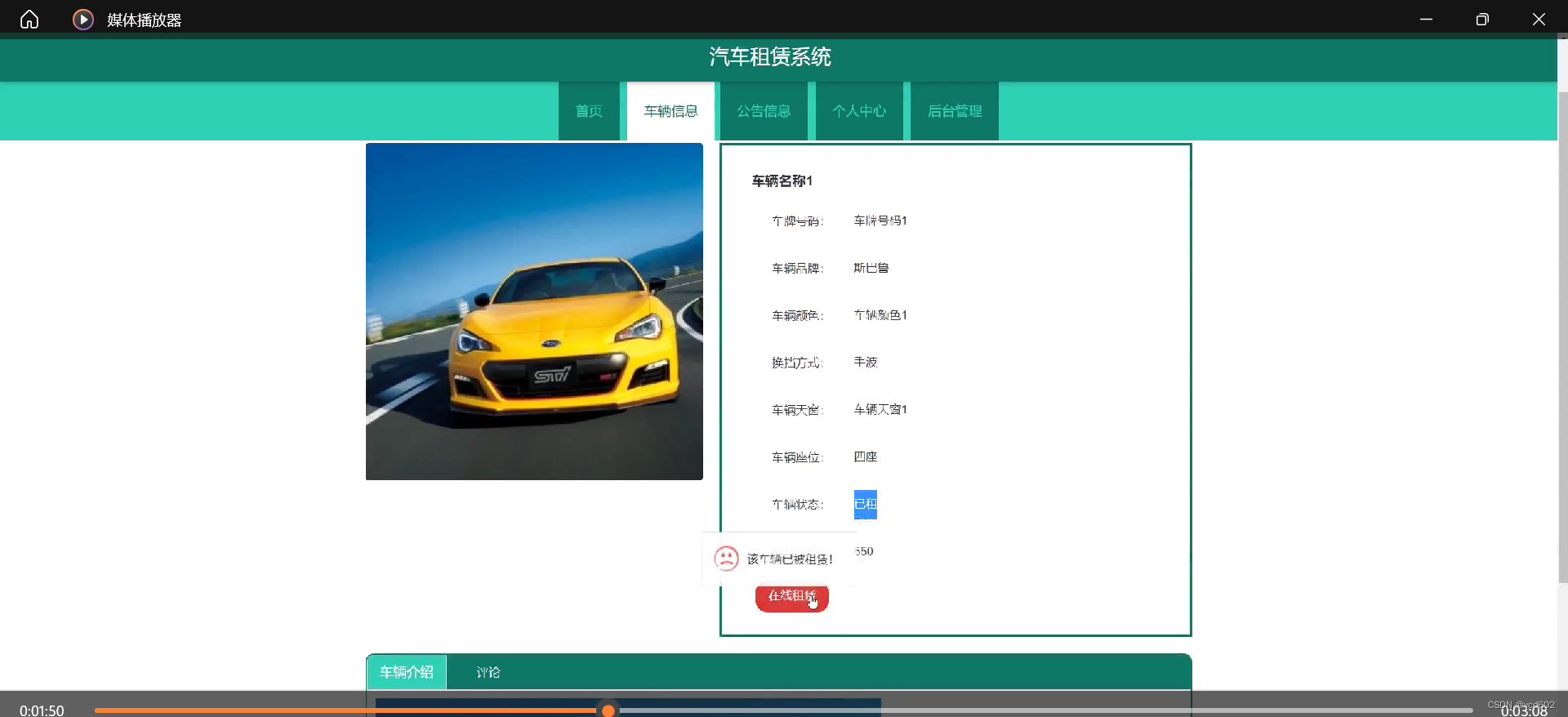Minimize the media player window
Viewport: 1568px width, 717px height.
tap(1426, 20)
